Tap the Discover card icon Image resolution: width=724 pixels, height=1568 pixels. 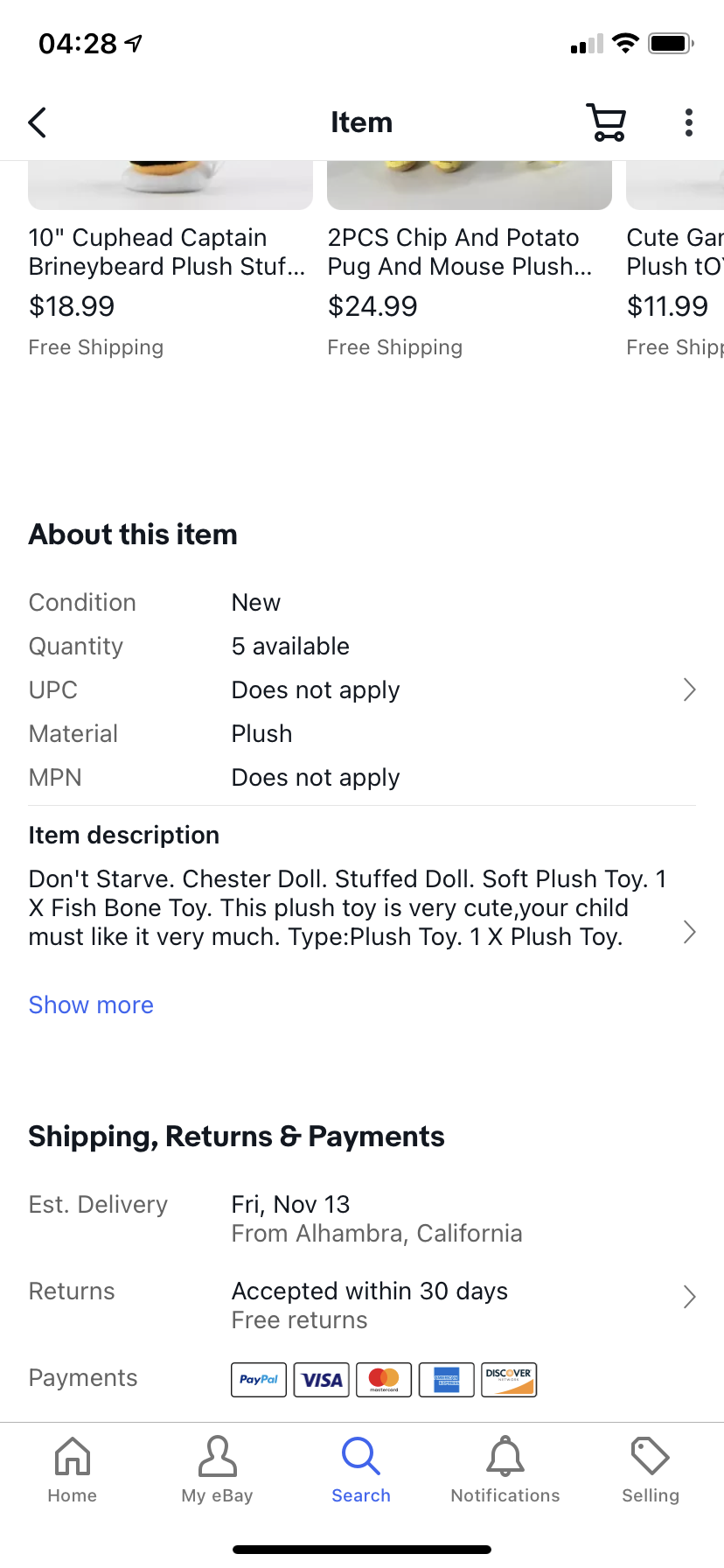pos(509,1380)
